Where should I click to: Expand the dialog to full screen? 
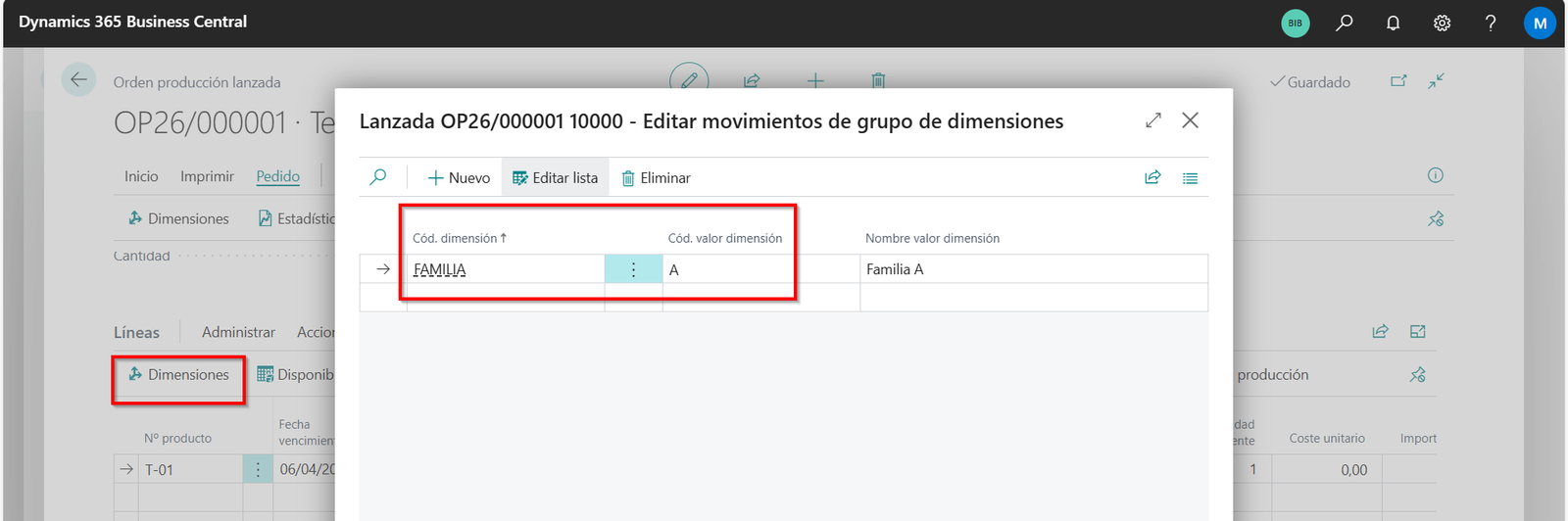tap(1153, 120)
